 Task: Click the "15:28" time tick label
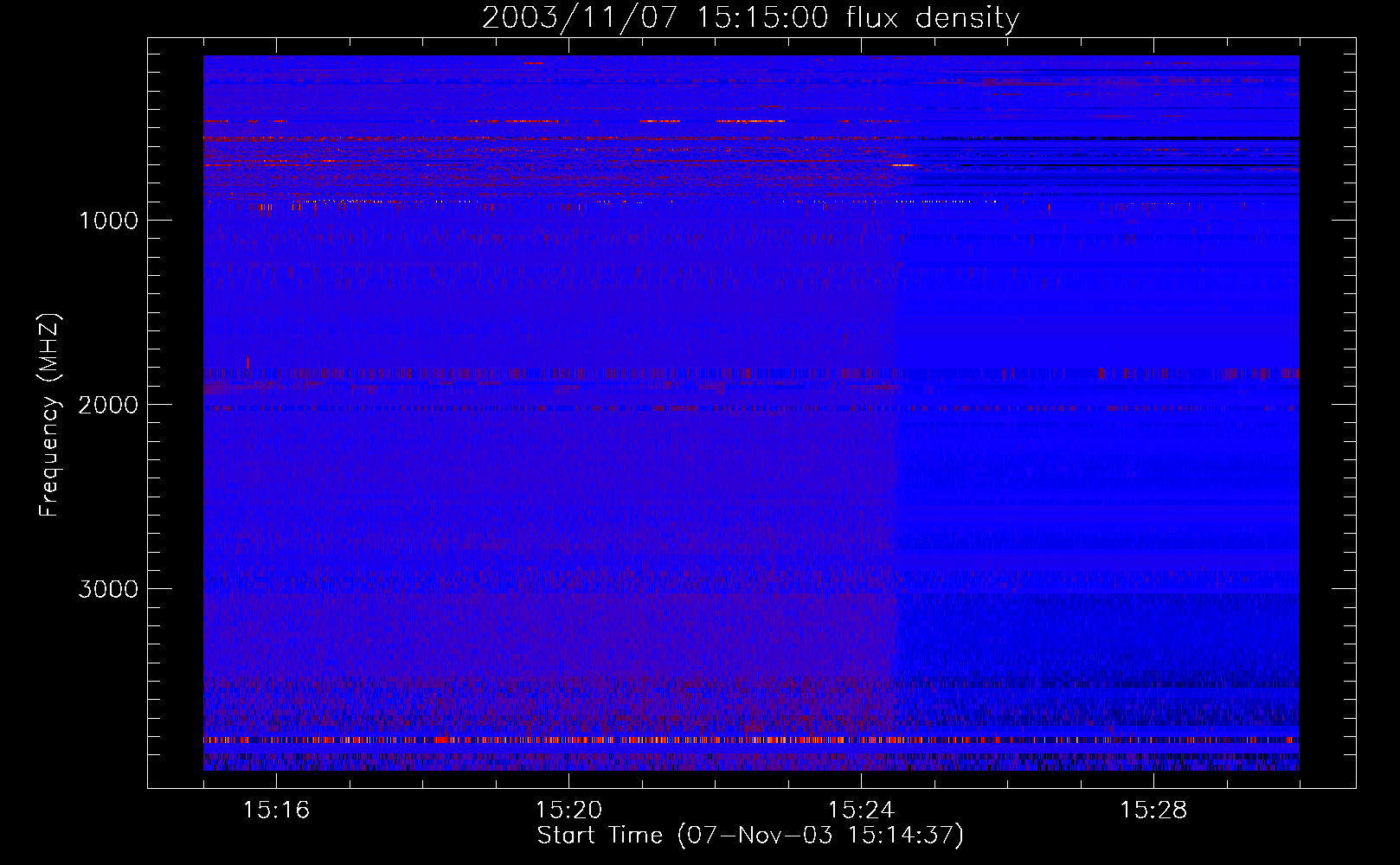click(1153, 811)
